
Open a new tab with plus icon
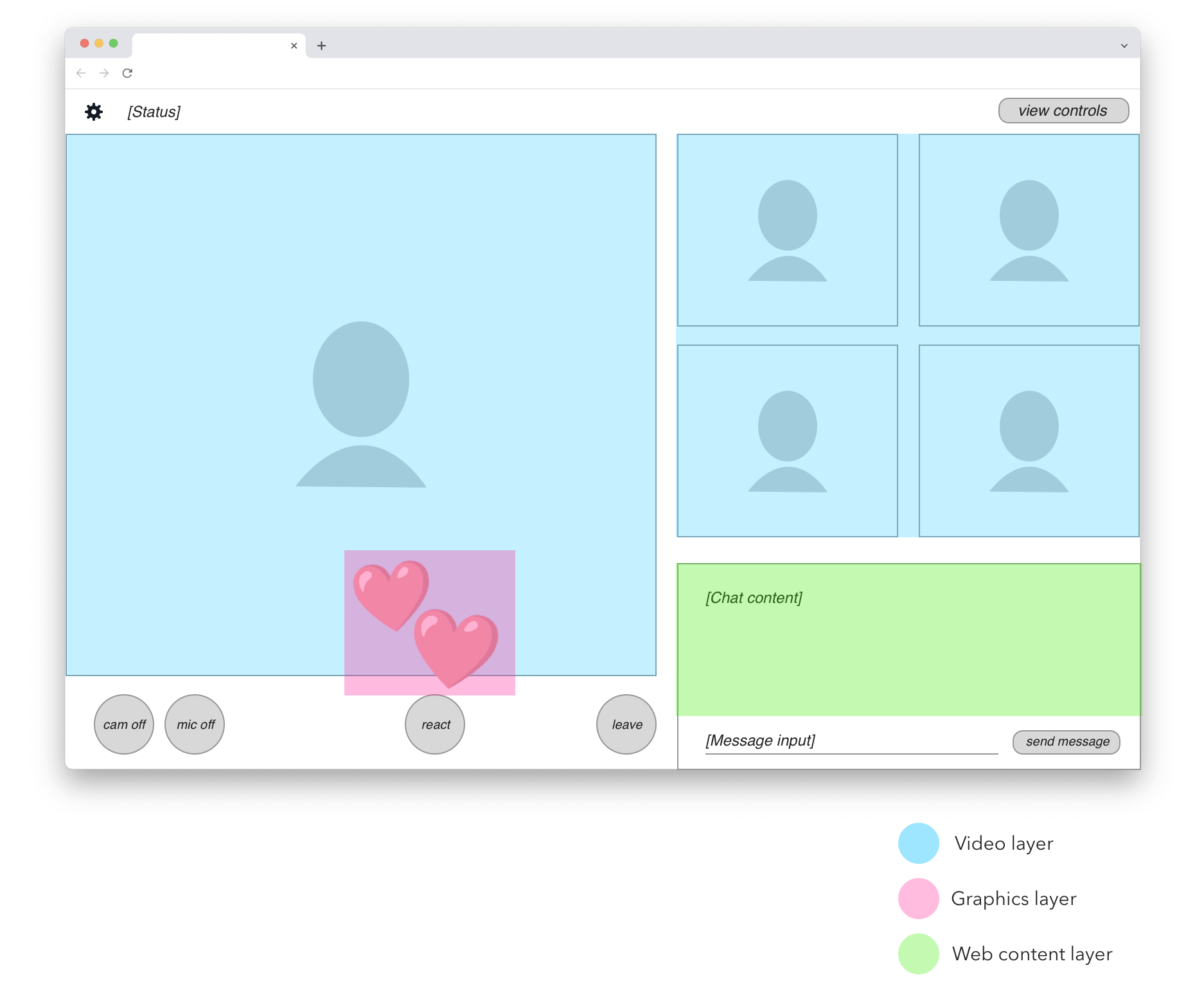pos(321,46)
